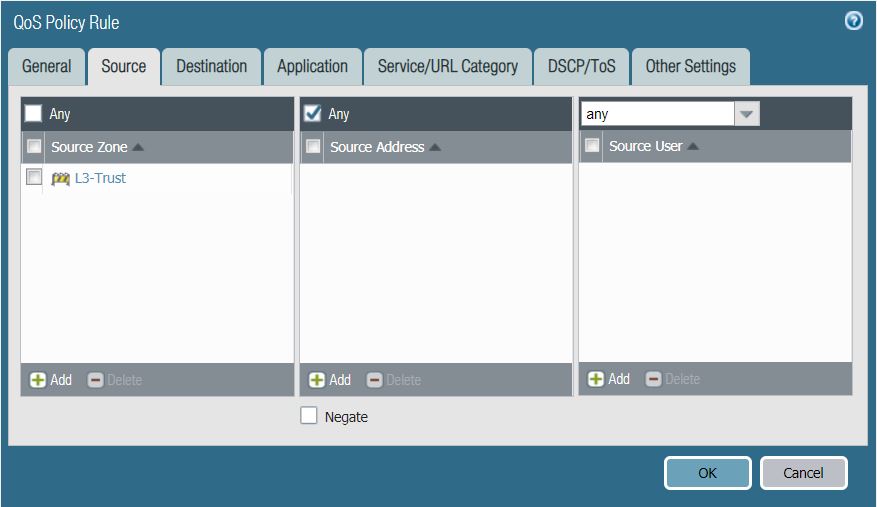This screenshot has width=877, height=507.
Task: Toggle select-all checkbox in Source User header
Action: click(x=592, y=145)
